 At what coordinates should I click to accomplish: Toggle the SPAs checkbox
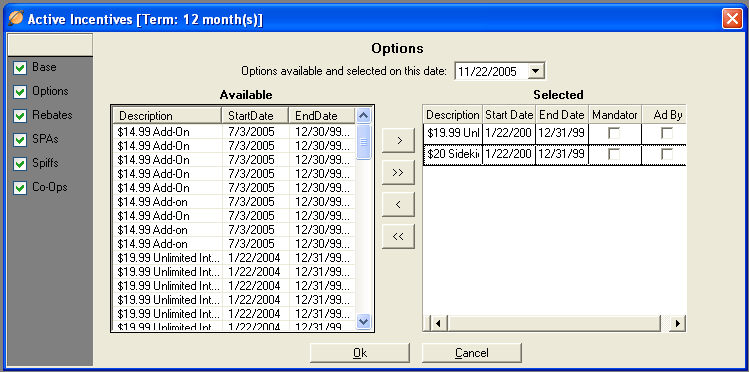(20, 140)
